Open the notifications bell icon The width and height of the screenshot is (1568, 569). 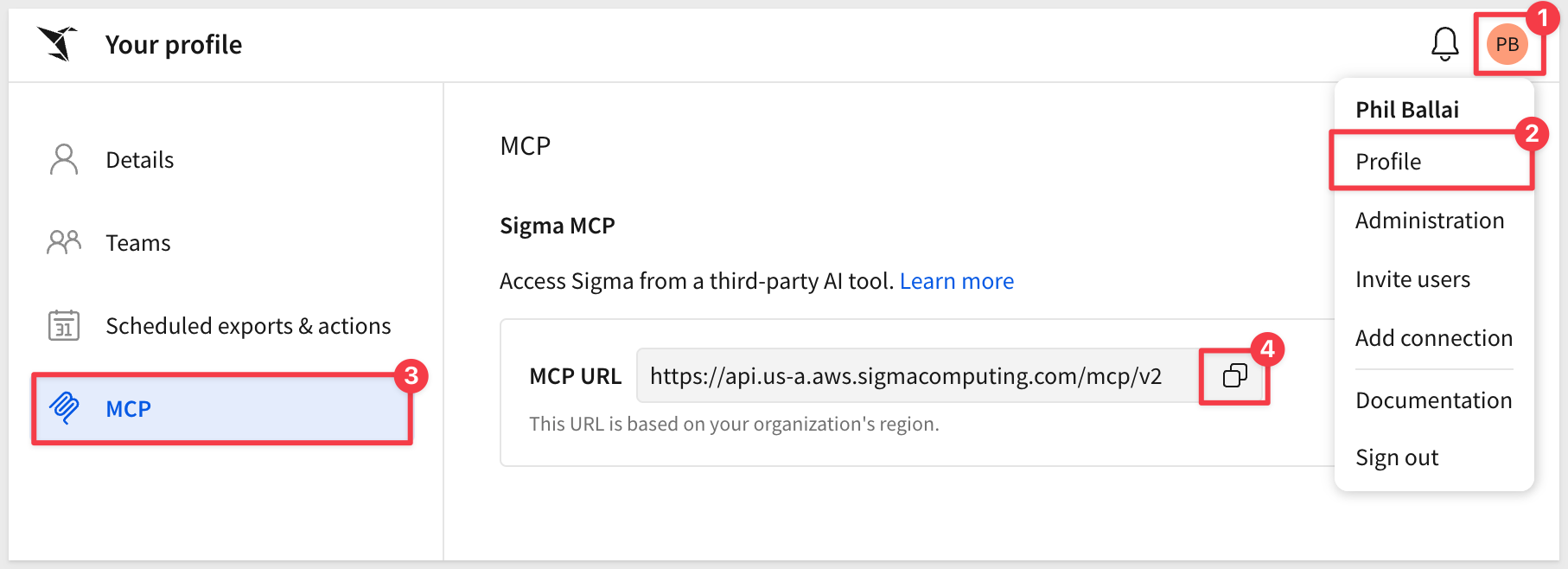(1444, 44)
